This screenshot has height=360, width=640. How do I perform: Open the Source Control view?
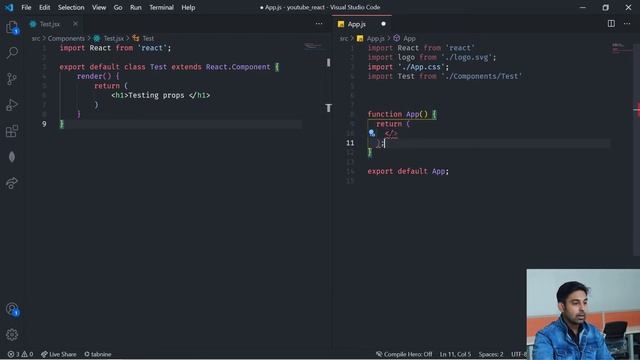[12, 79]
